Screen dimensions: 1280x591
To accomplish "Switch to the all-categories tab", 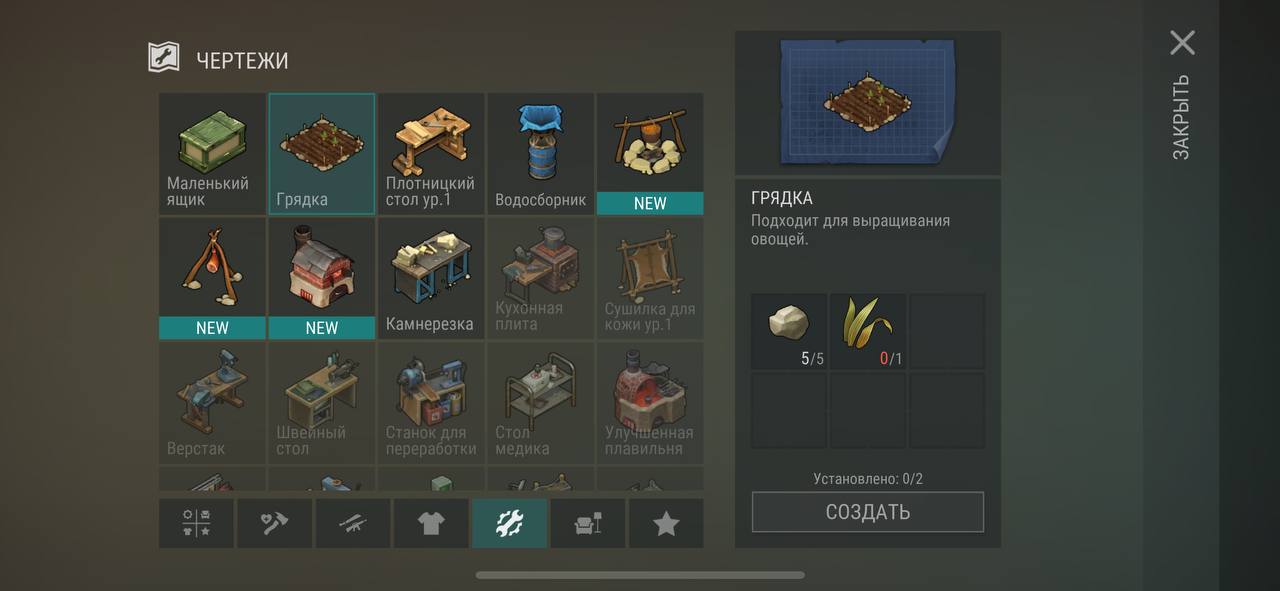I will point(196,523).
